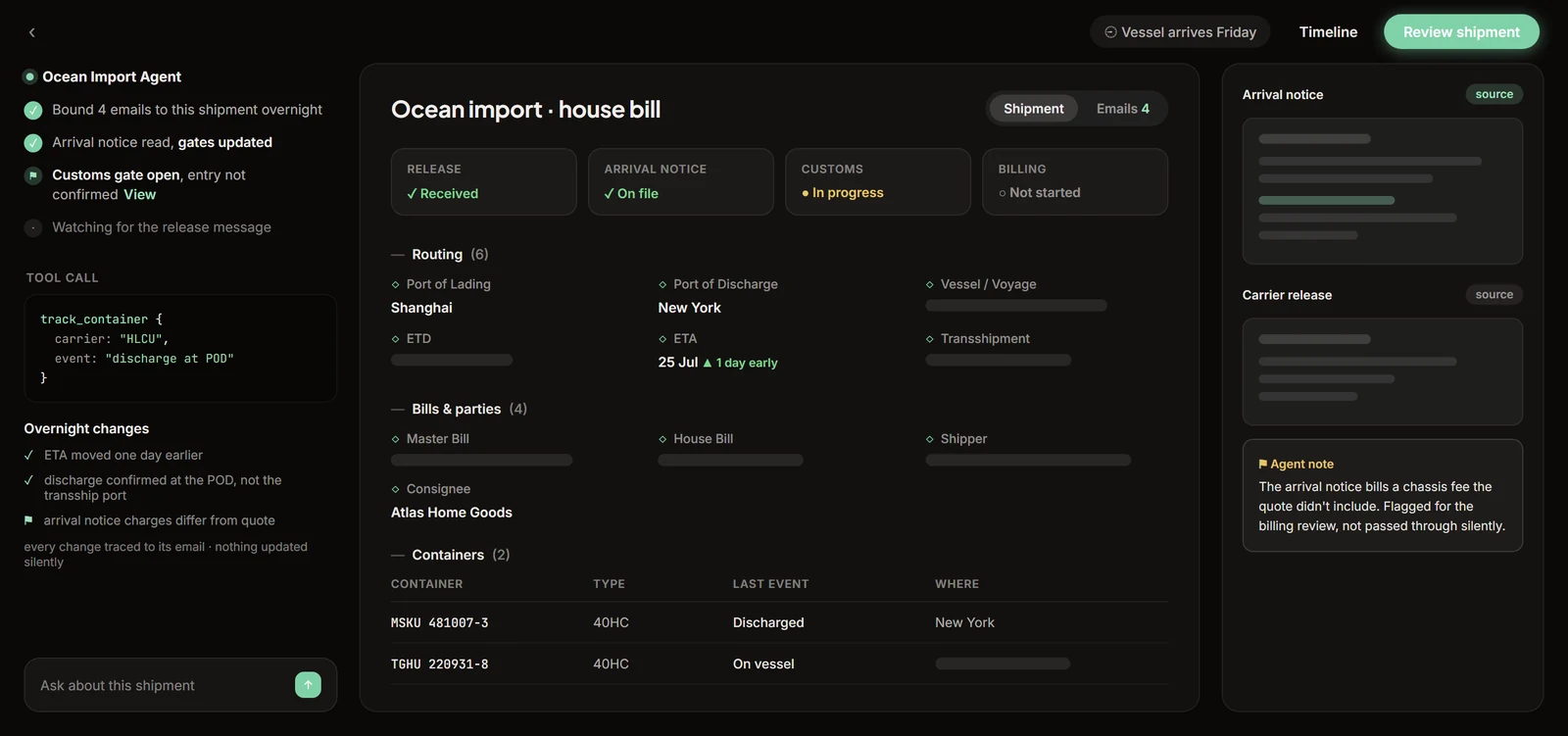Click diamond icon next to ETD
The image size is (1568, 736).
coord(396,339)
